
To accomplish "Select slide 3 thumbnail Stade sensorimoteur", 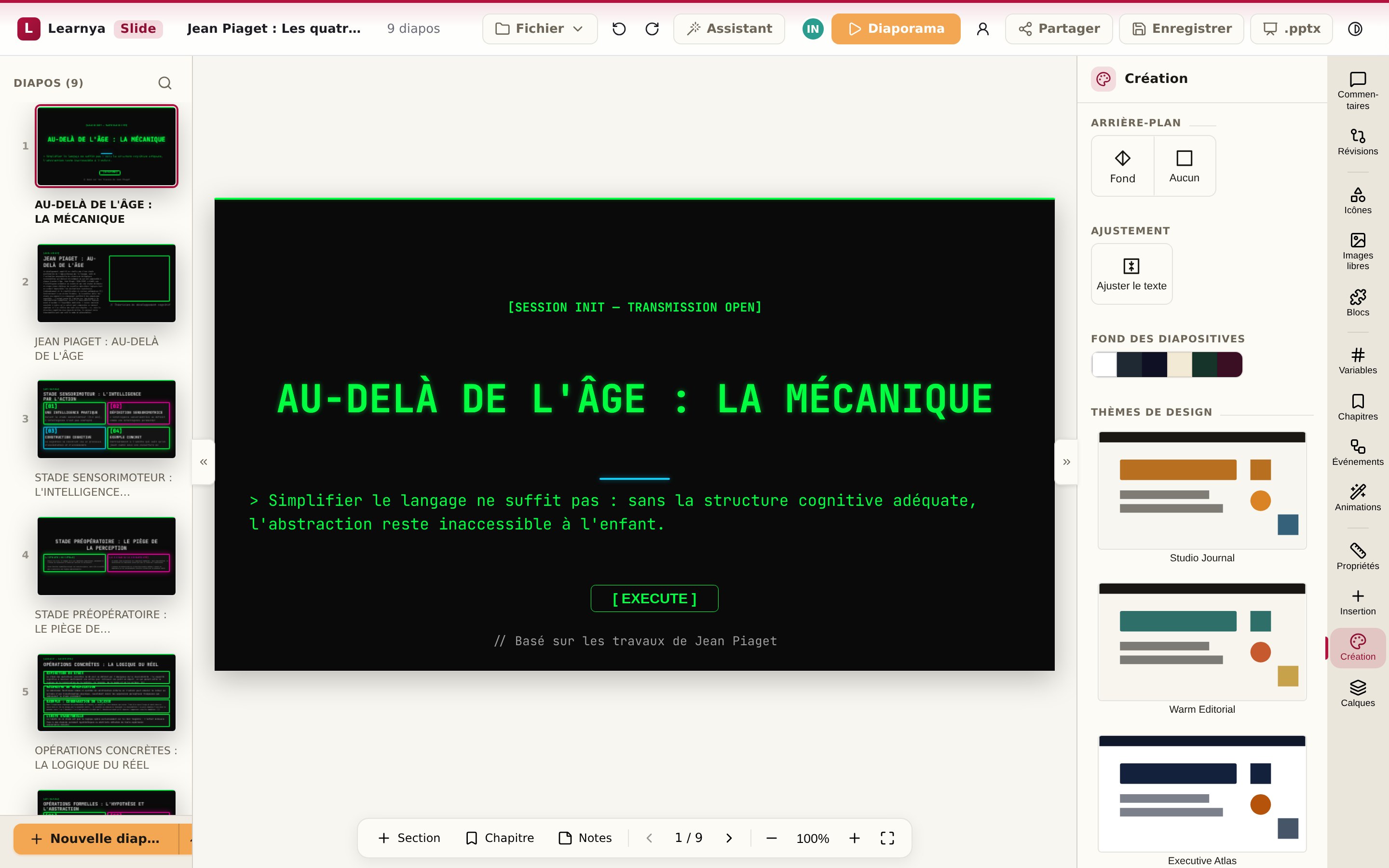I will click(106, 419).
